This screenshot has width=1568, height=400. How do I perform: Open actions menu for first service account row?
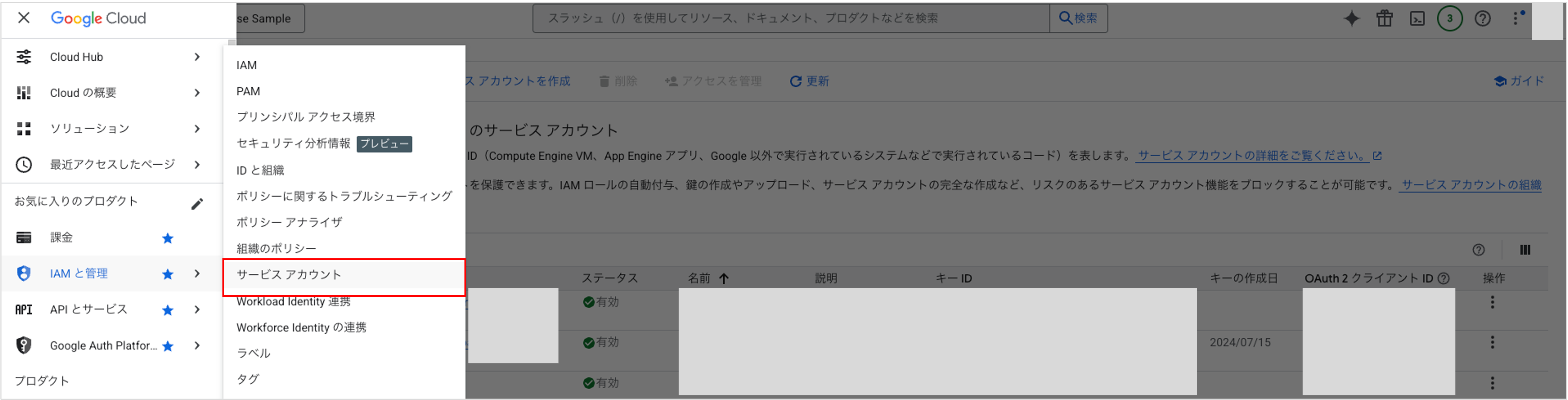(x=1492, y=302)
